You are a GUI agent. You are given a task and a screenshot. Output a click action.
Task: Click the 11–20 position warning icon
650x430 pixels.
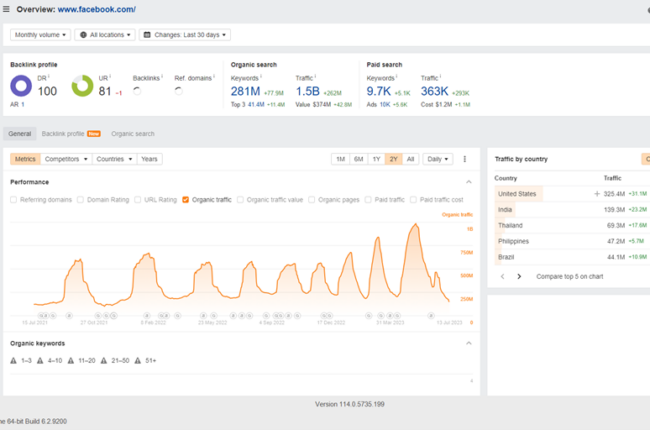[71, 361]
